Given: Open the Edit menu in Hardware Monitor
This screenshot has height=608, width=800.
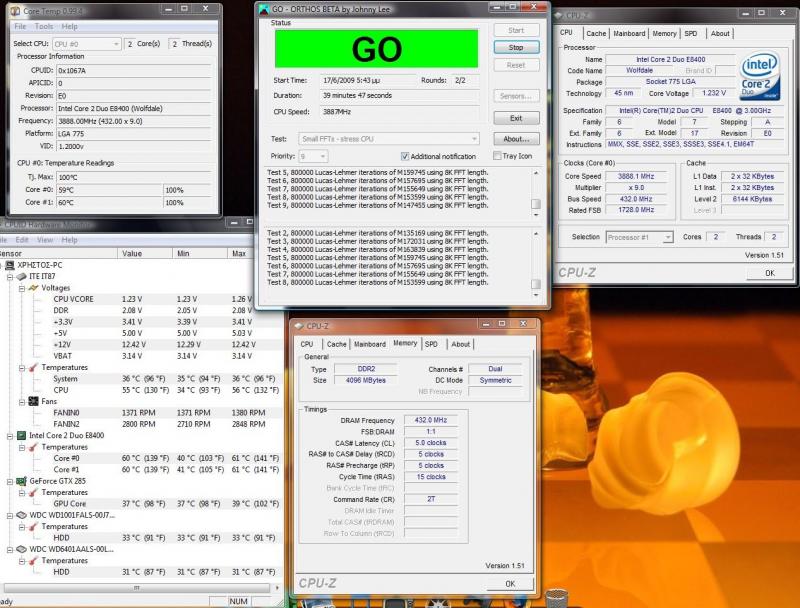Looking at the screenshot, I should [22, 240].
